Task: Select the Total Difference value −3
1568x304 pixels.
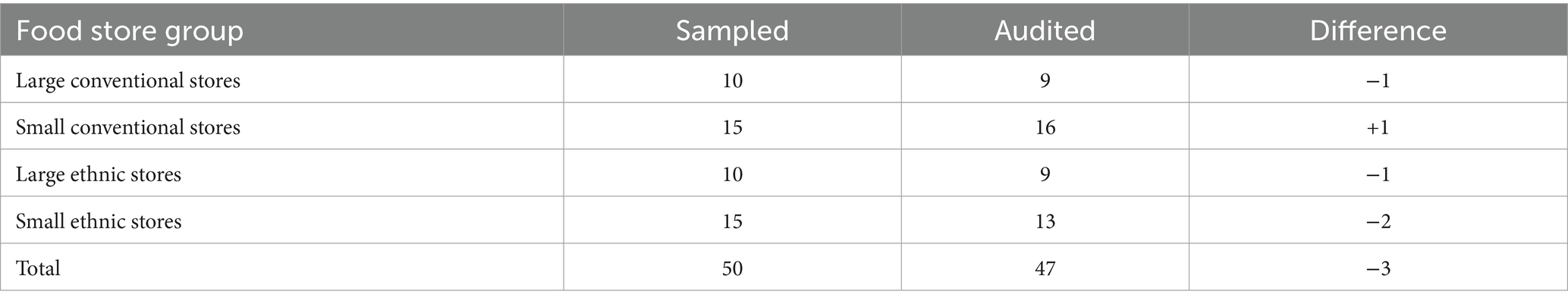Action: point(1378,268)
